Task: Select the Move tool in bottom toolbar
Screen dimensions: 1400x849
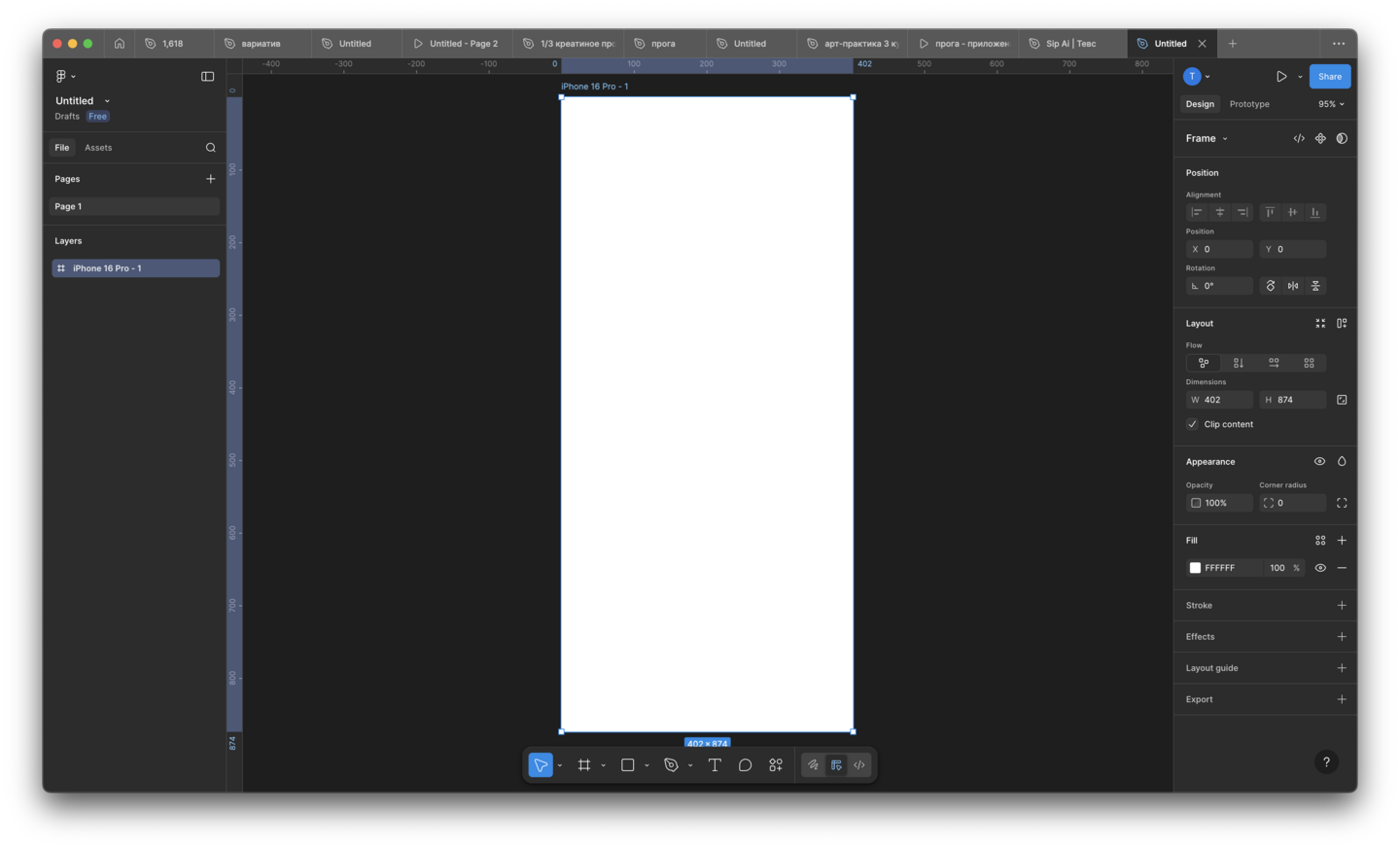Action: pos(541,765)
